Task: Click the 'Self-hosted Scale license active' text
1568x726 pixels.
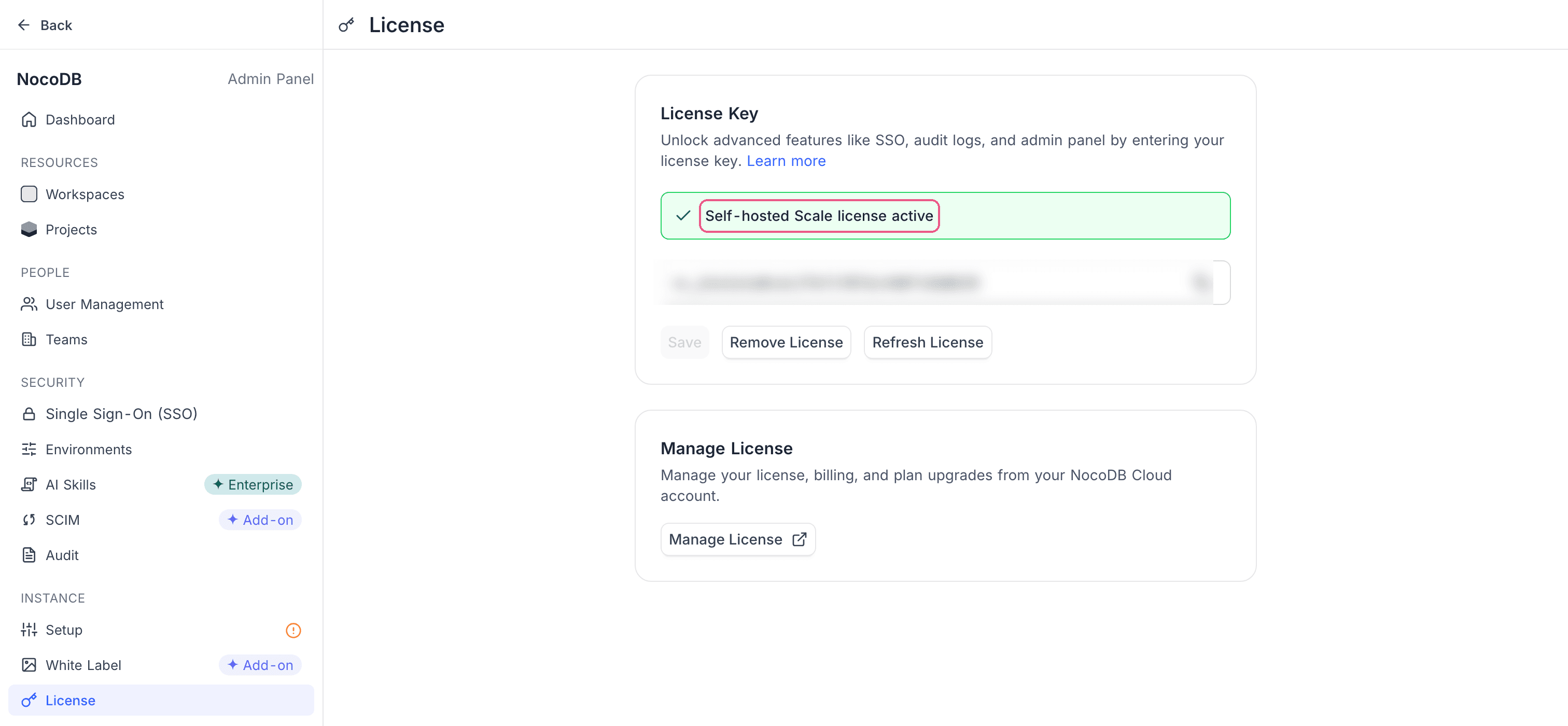Action: pyautogui.click(x=819, y=215)
